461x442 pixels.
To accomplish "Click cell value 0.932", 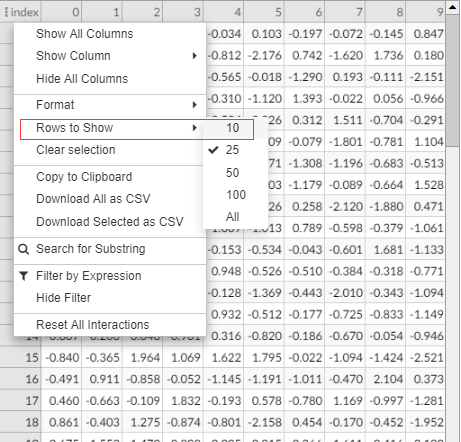I will (226, 314).
